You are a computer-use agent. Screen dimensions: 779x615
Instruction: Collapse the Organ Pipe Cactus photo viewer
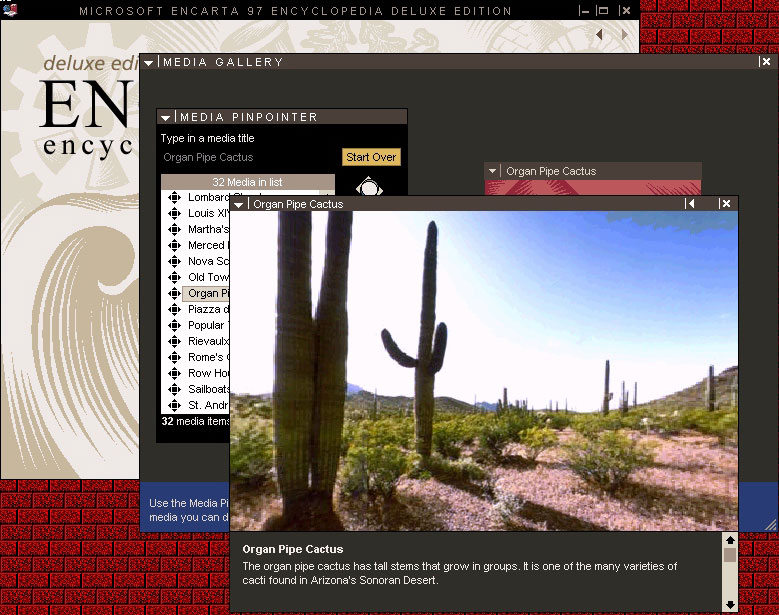[x=690, y=204]
